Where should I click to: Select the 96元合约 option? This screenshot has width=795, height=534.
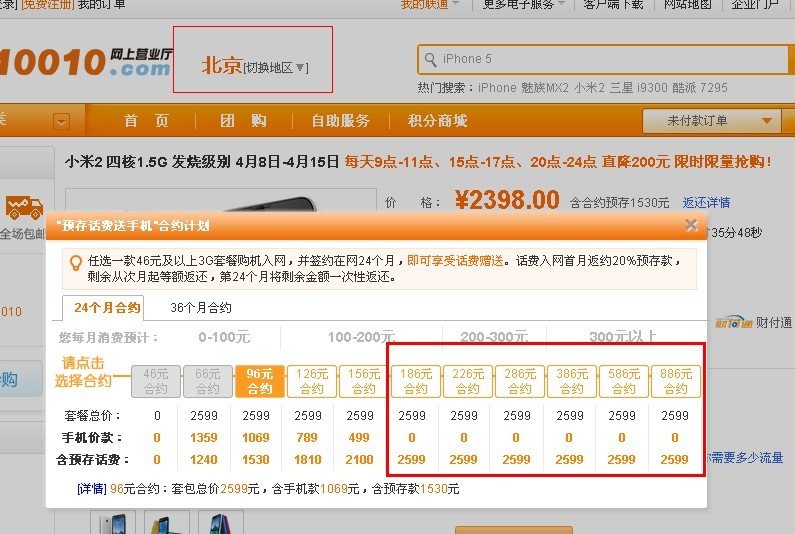click(x=260, y=381)
